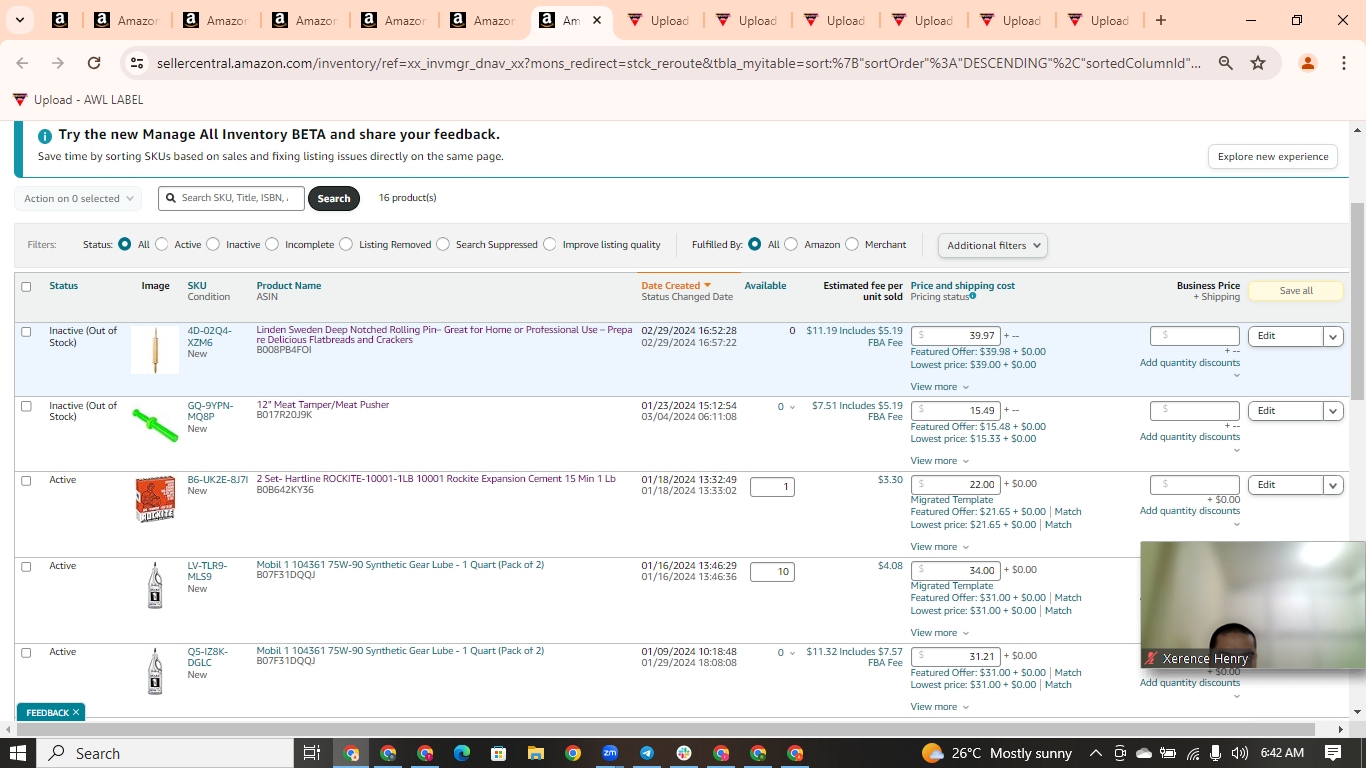
Task: Open the Upload - AWL LABEL bookmark
Action: coord(78,100)
